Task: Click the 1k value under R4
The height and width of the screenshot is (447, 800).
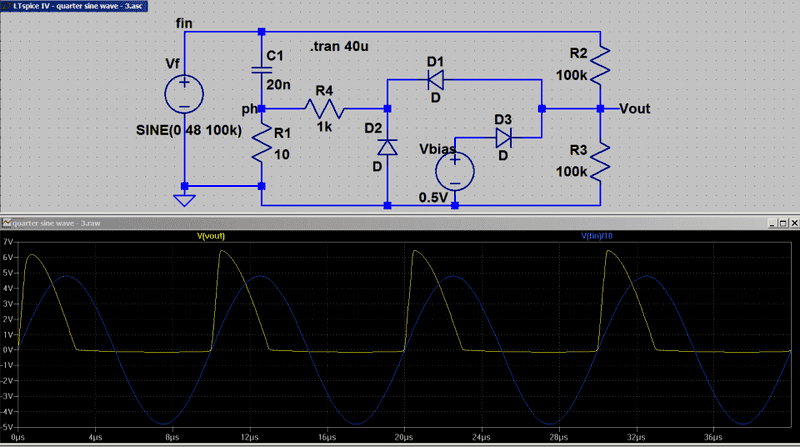Action: 324,127
